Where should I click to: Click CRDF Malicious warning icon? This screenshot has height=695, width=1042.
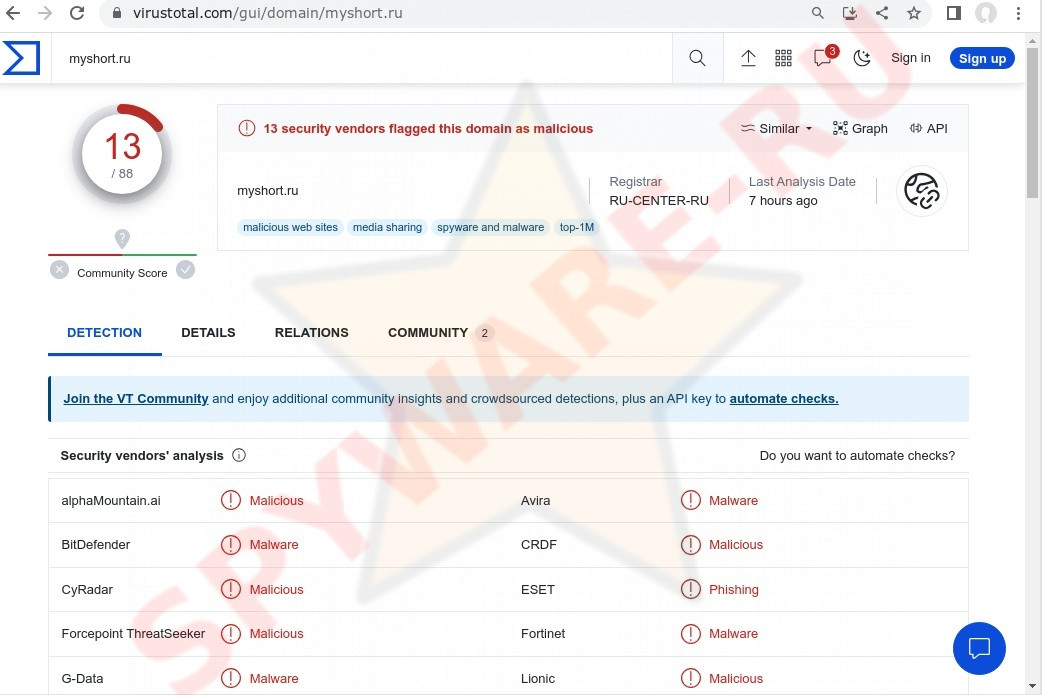pyautogui.click(x=691, y=545)
